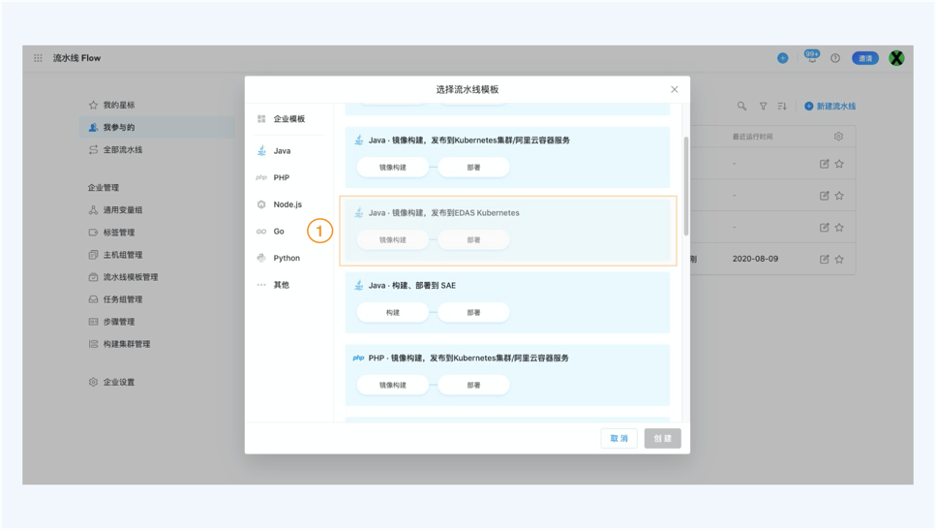Open the help question mark icon

[835, 58]
